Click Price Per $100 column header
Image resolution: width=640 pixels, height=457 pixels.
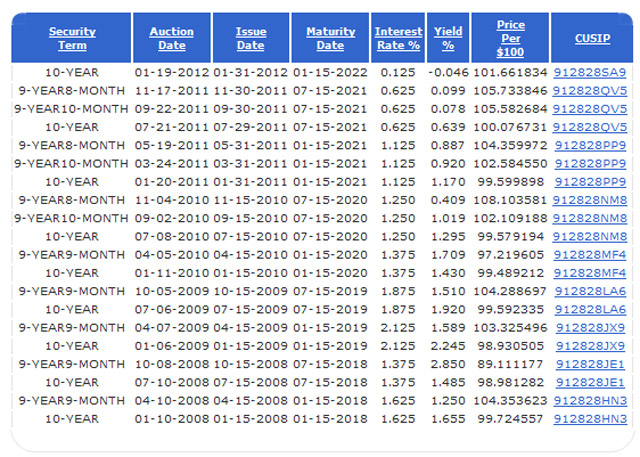511,38
